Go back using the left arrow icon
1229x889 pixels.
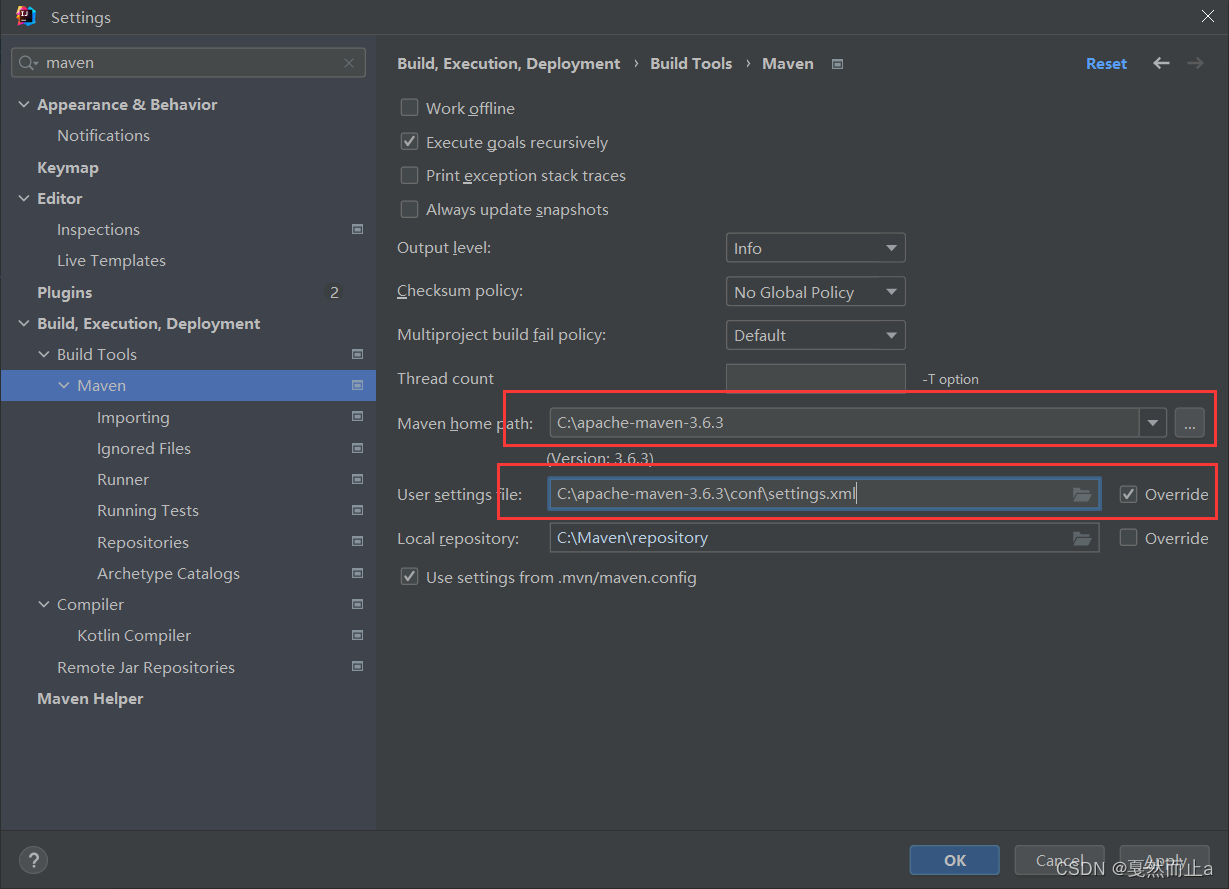coord(1161,63)
